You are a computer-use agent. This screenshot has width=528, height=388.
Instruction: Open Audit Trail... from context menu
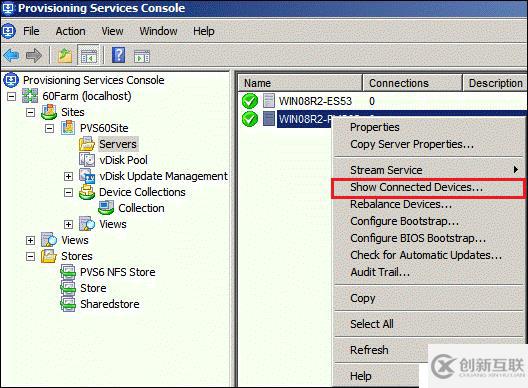pos(380,272)
